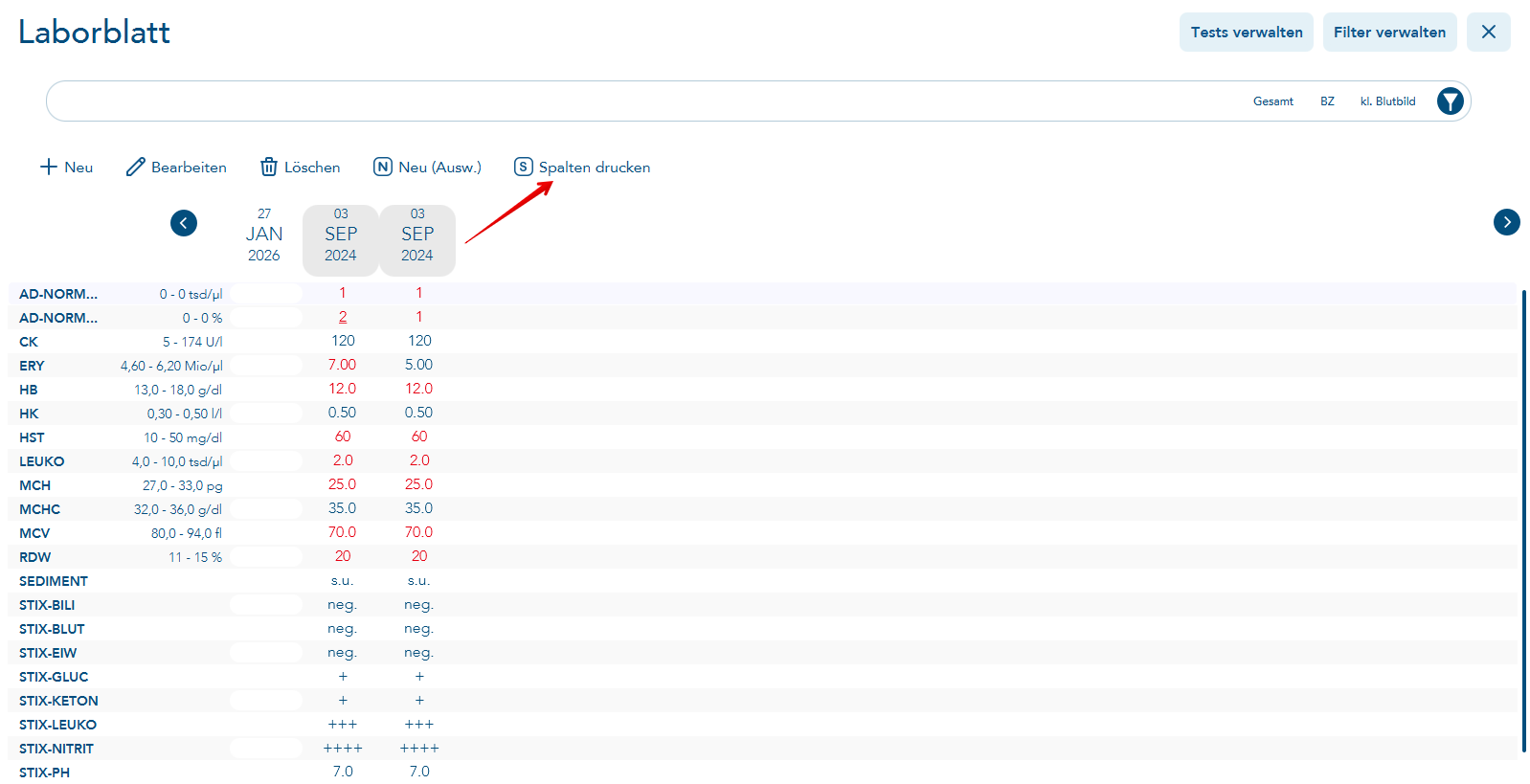Open Tests verwalten
The height and width of the screenshot is (784, 1530).
point(1246,33)
